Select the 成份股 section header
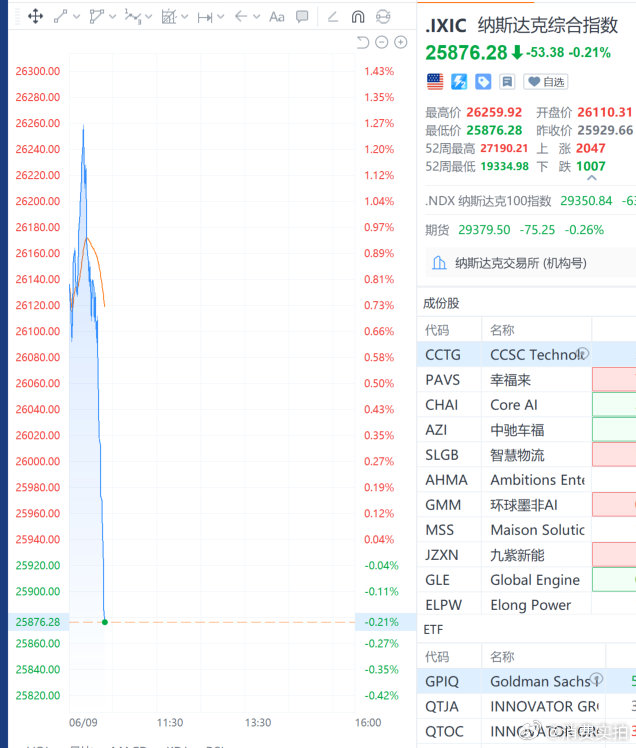Viewport: 636px width, 748px height. tap(441, 303)
